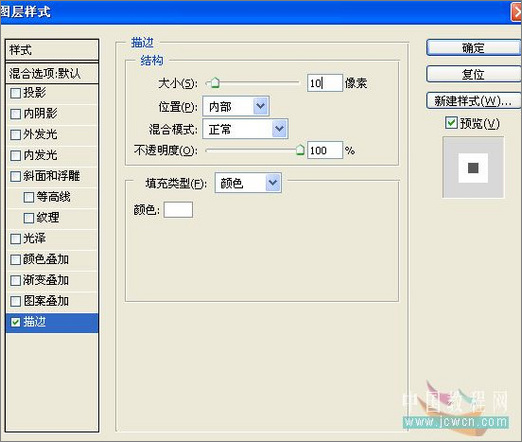Select the 渐变叠加 style label
The image size is (522, 442).
tap(46, 280)
